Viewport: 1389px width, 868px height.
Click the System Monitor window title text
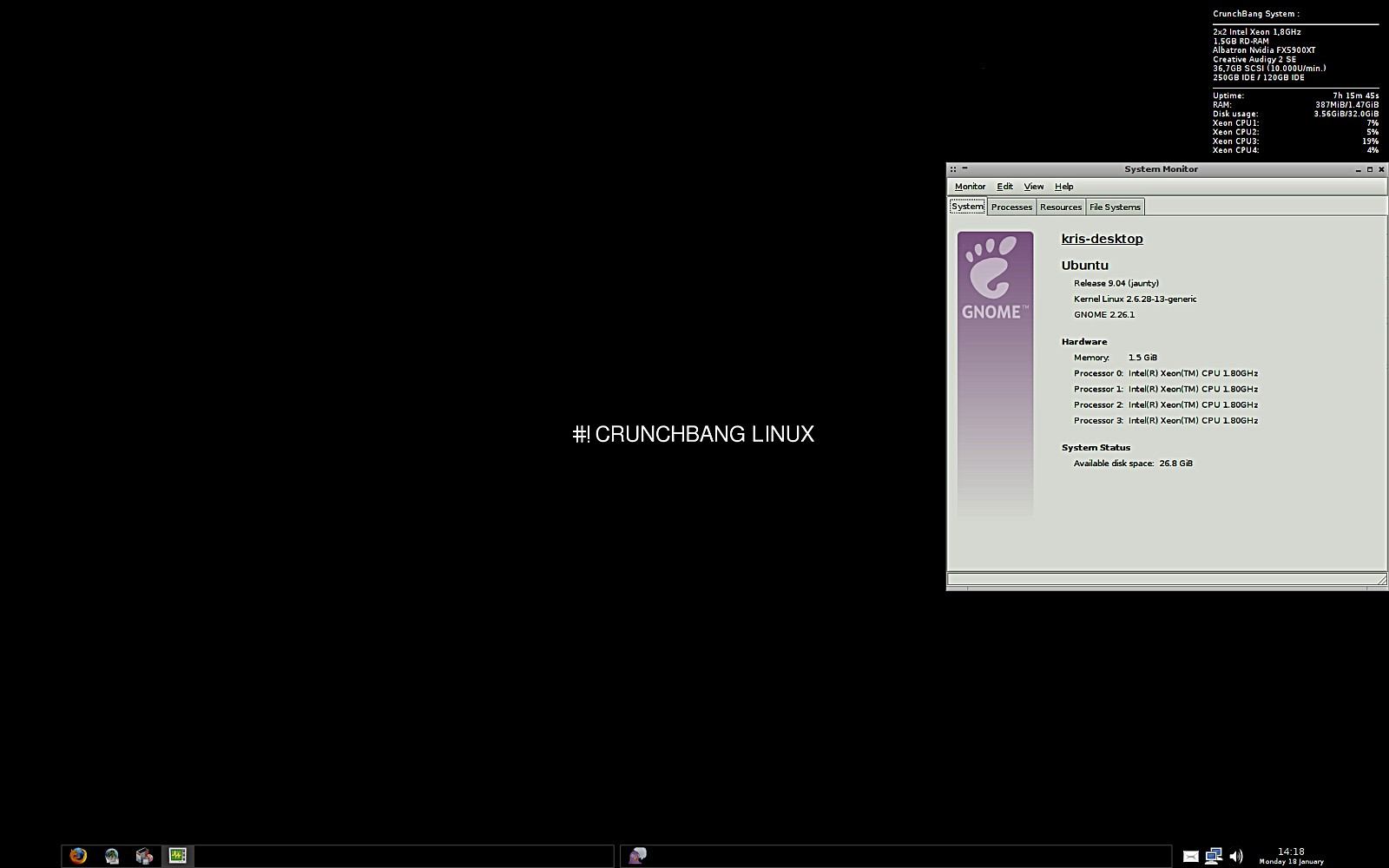(x=1161, y=169)
